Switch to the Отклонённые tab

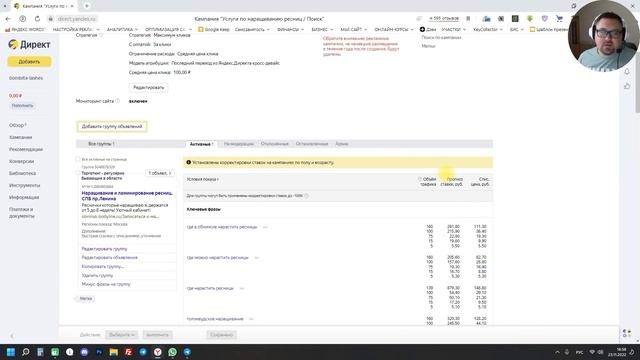point(275,144)
